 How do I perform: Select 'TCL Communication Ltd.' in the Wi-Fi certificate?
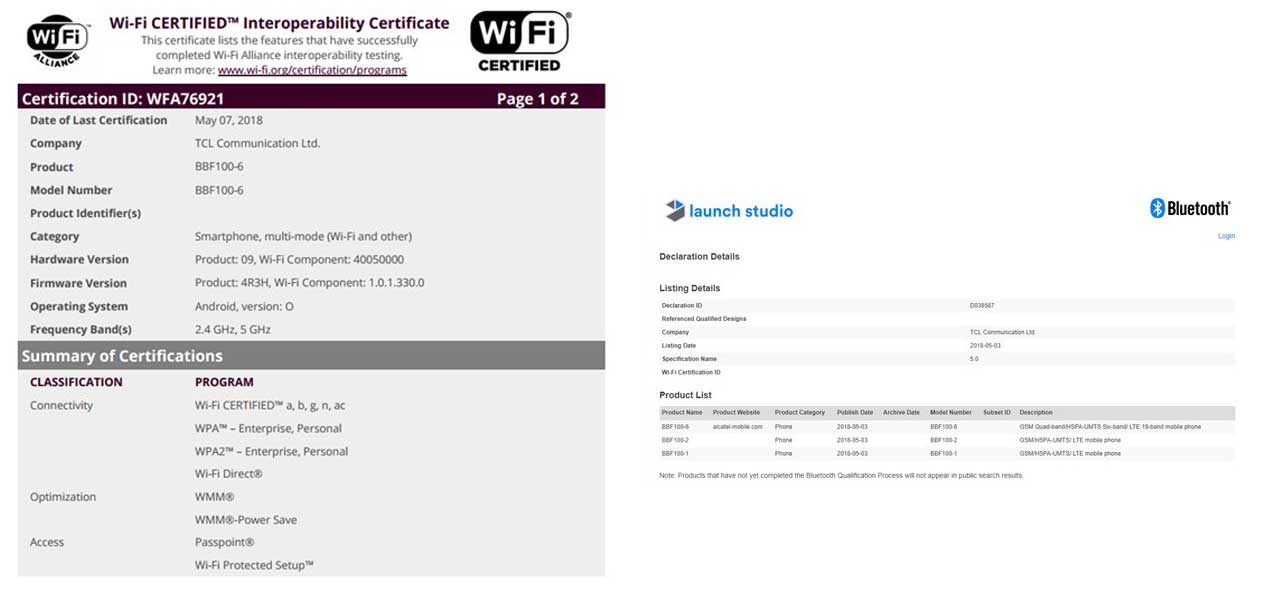(257, 143)
